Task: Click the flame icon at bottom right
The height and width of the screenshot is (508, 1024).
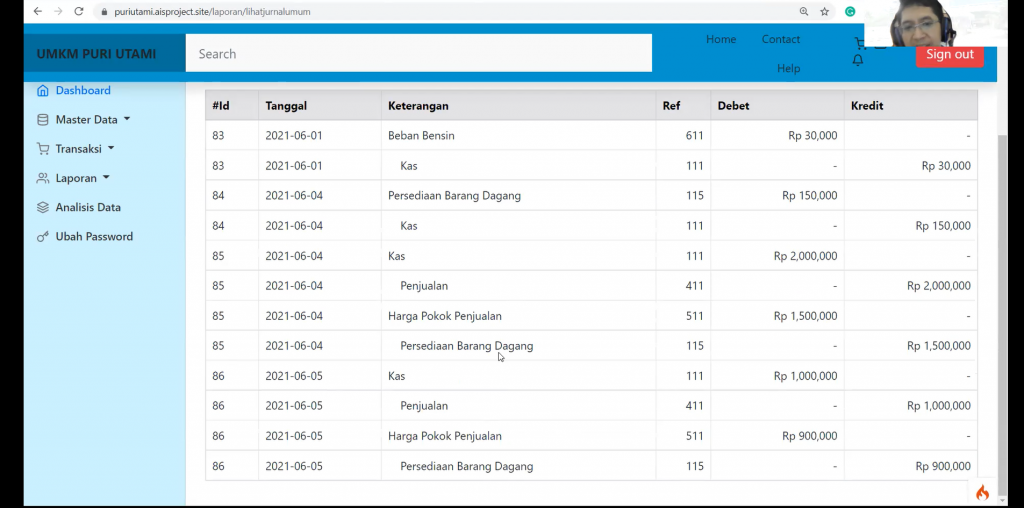Action: tap(982, 492)
